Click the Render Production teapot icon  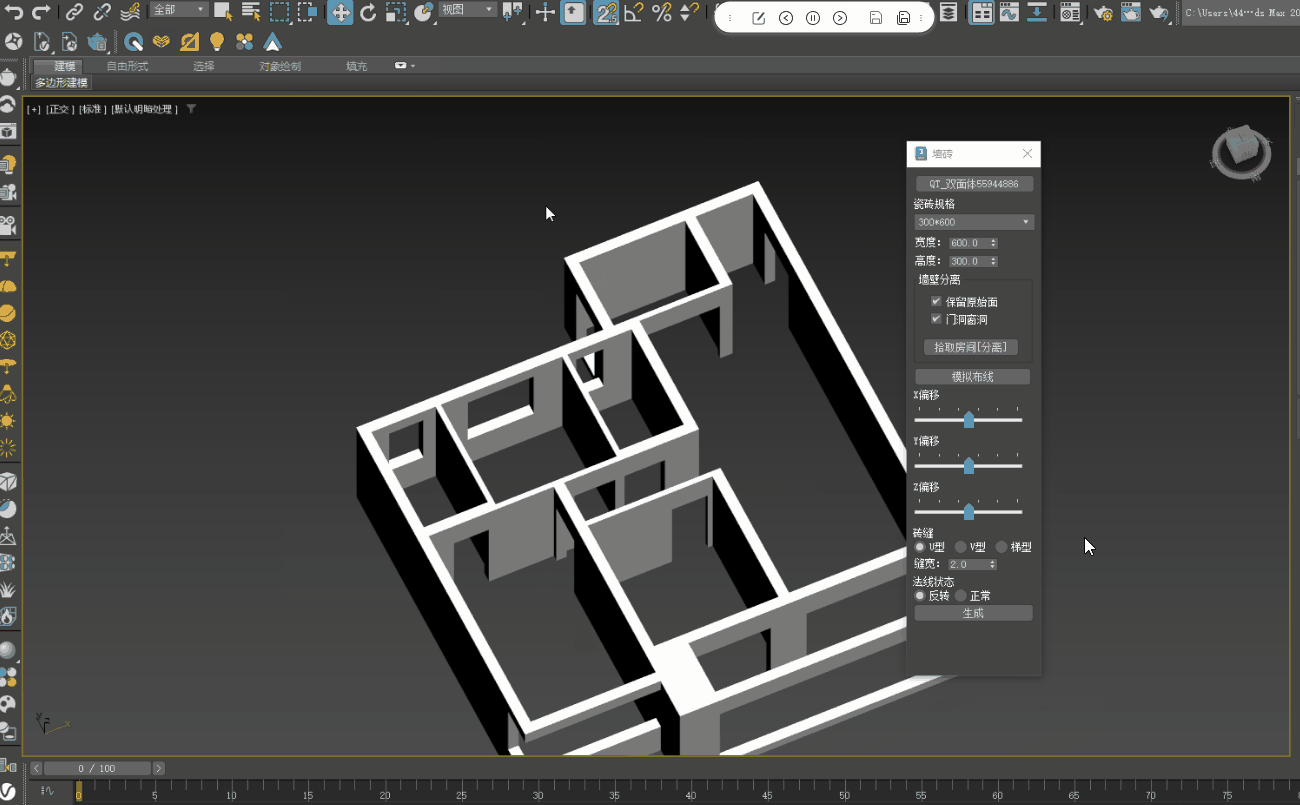1159,12
